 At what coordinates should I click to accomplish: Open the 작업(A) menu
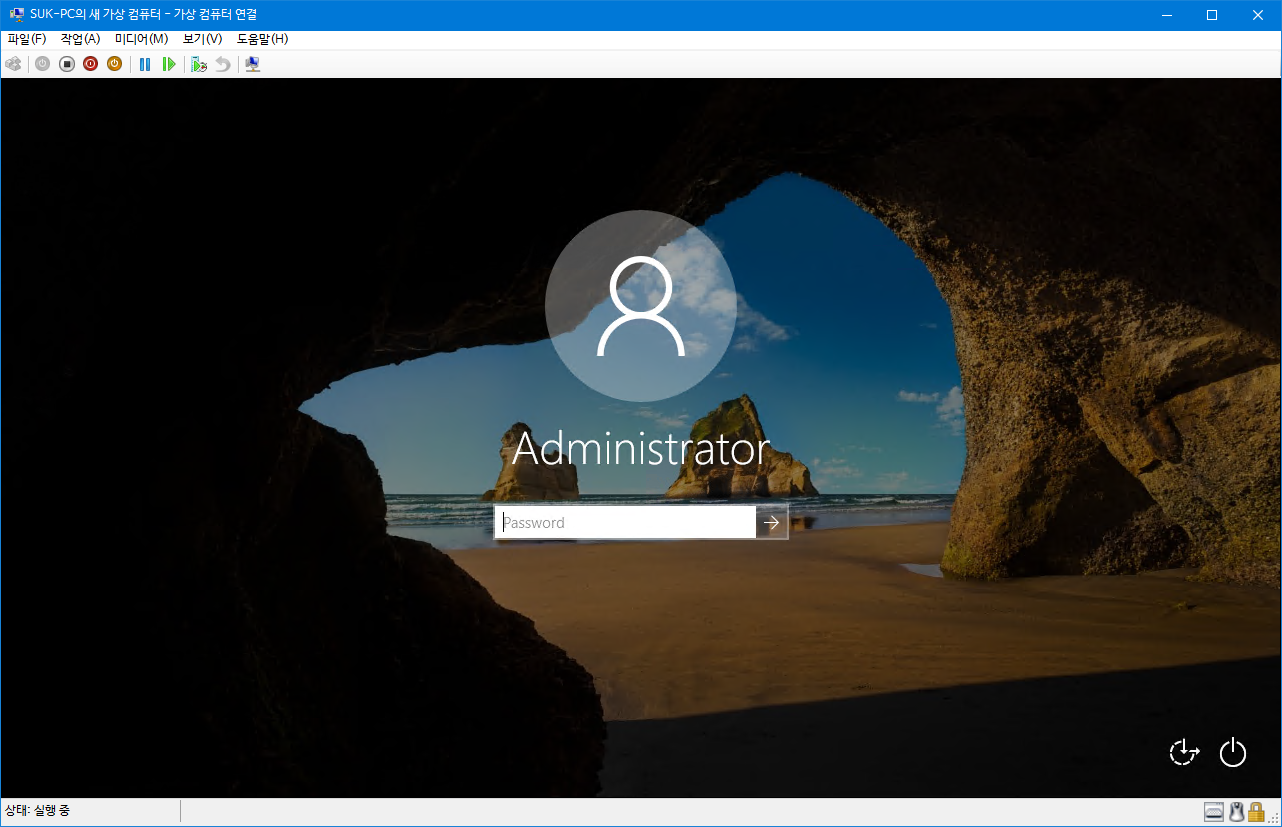pos(80,39)
